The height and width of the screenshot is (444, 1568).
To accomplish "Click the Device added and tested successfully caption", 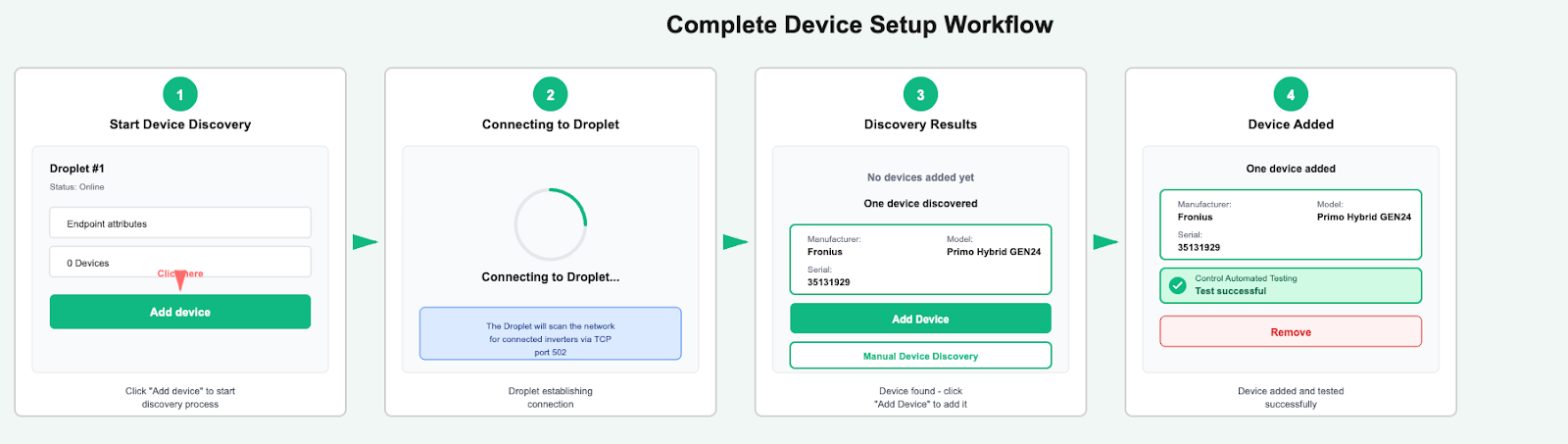I will click(x=1291, y=397).
